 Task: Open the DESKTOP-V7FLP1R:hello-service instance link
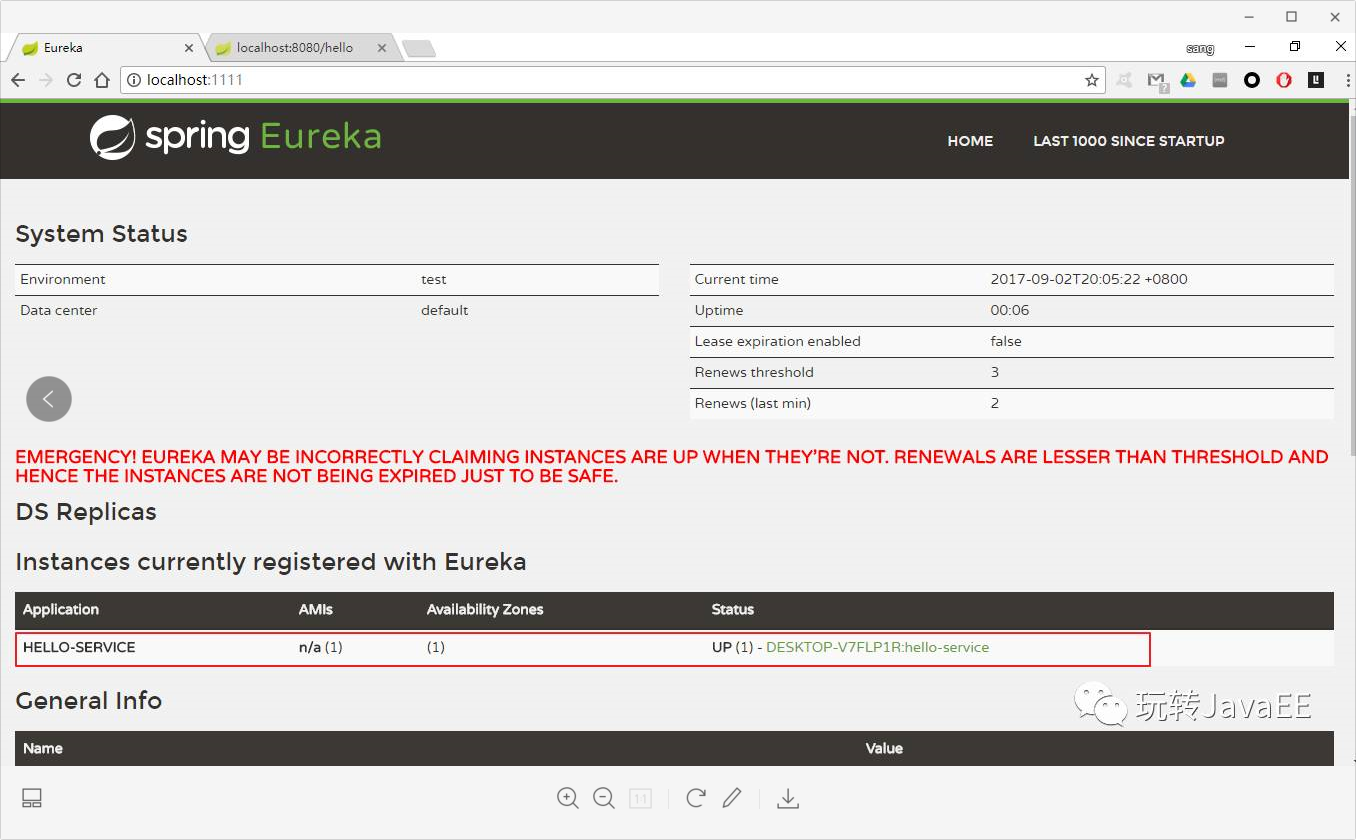point(877,647)
